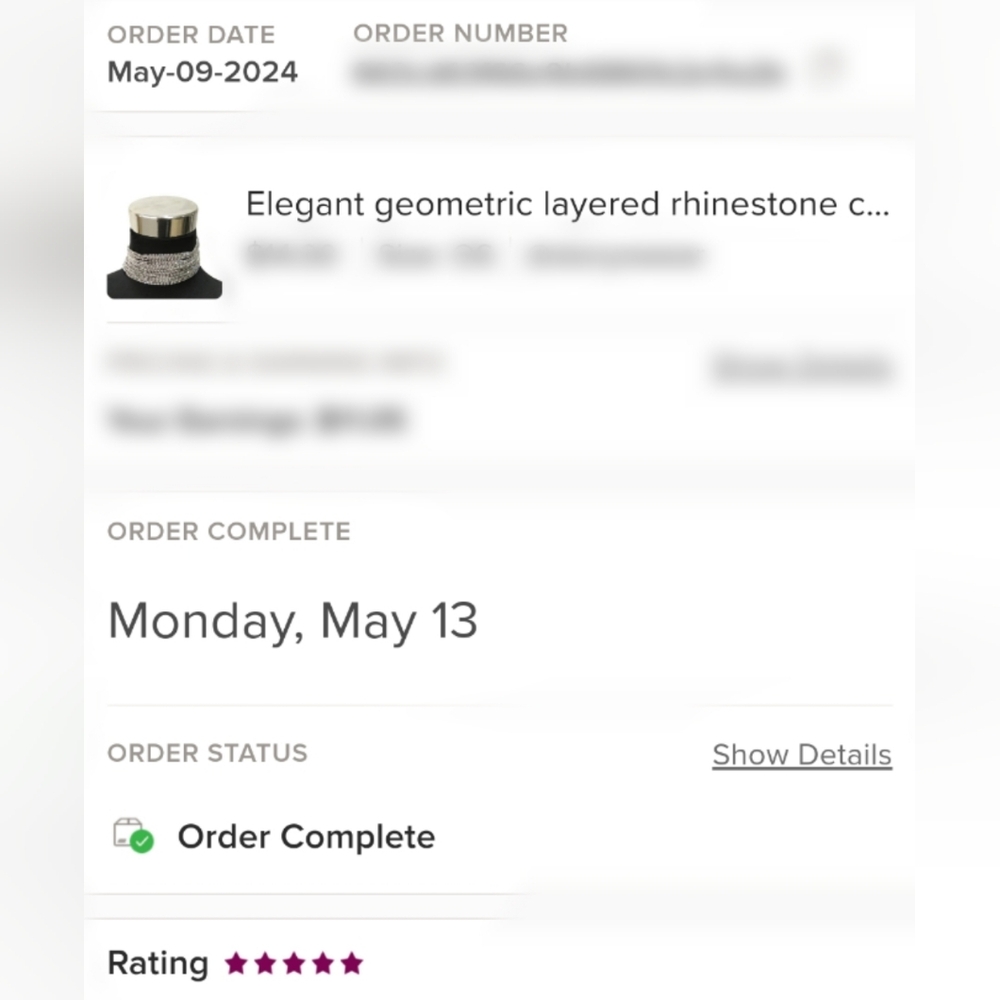Screen dimensions: 1000x1000
Task: Tap the fifth rating star
Action: (x=351, y=964)
